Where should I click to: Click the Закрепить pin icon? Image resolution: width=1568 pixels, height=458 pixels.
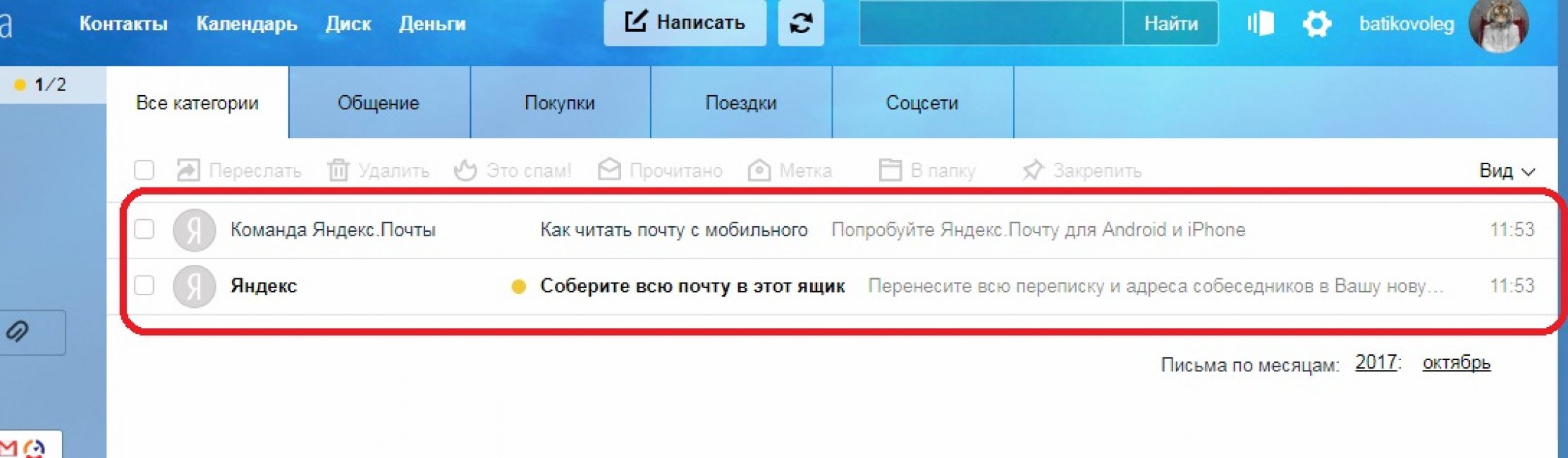(1033, 170)
